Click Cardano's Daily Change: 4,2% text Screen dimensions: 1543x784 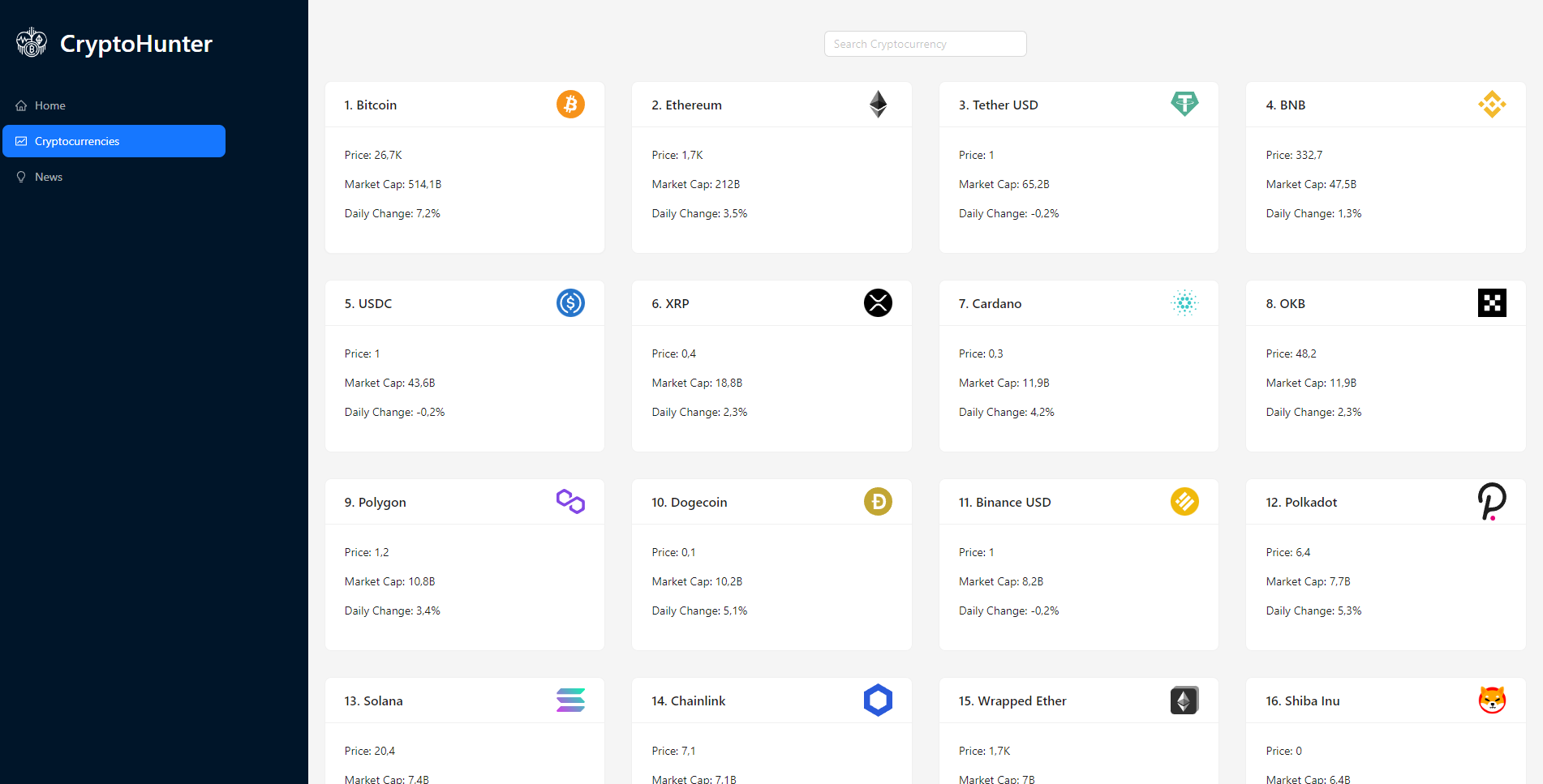coord(1006,412)
